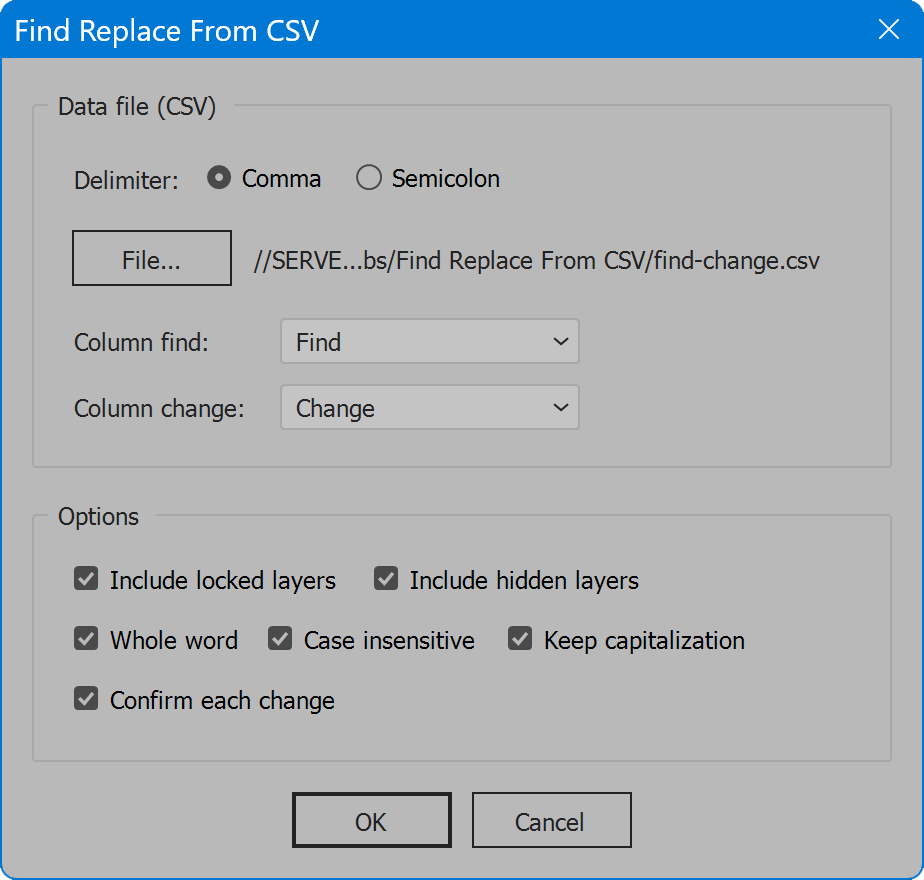924x880 pixels.
Task: Click the Keep capitalization label
Action: (x=644, y=641)
